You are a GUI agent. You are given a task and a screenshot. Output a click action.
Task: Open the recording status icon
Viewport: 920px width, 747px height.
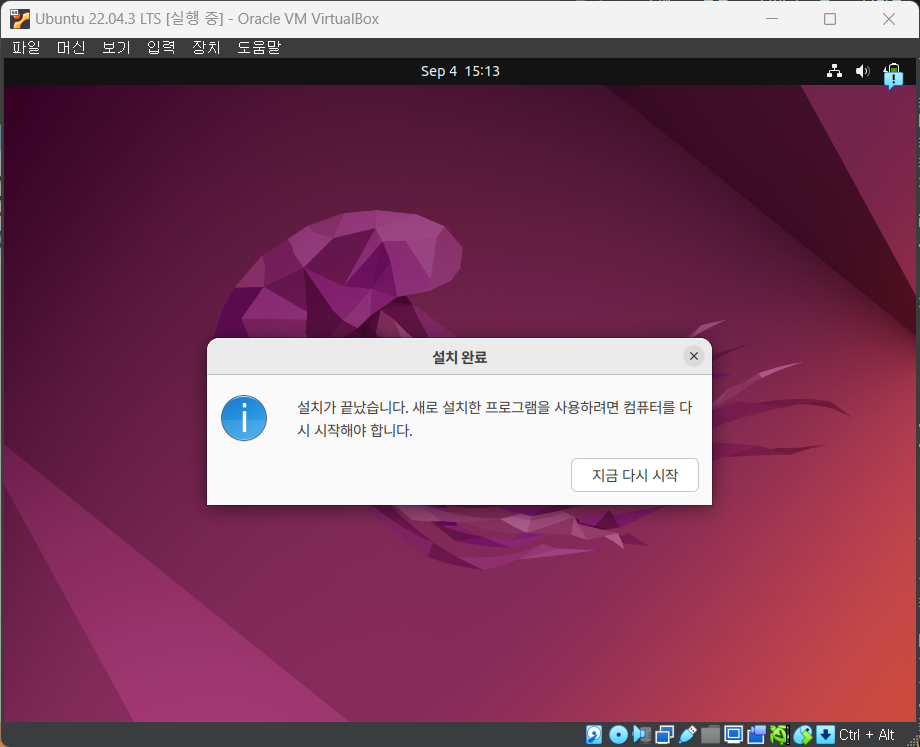pos(756,734)
